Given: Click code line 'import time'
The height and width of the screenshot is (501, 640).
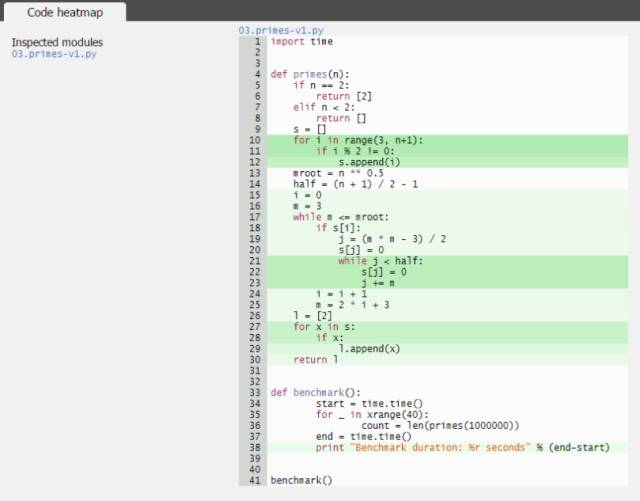Looking at the screenshot, I should pyautogui.click(x=301, y=41).
